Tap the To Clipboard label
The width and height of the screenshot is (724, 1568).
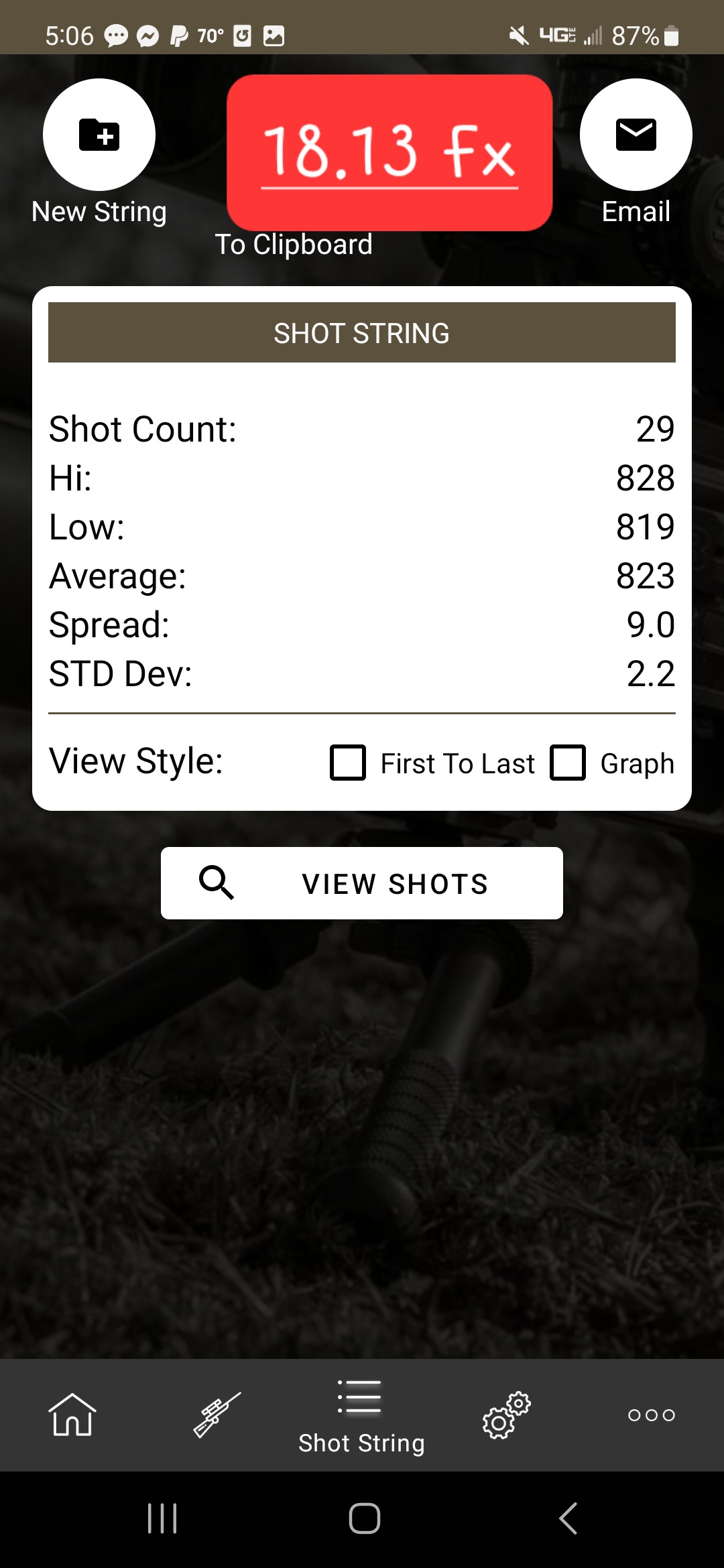pos(294,245)
